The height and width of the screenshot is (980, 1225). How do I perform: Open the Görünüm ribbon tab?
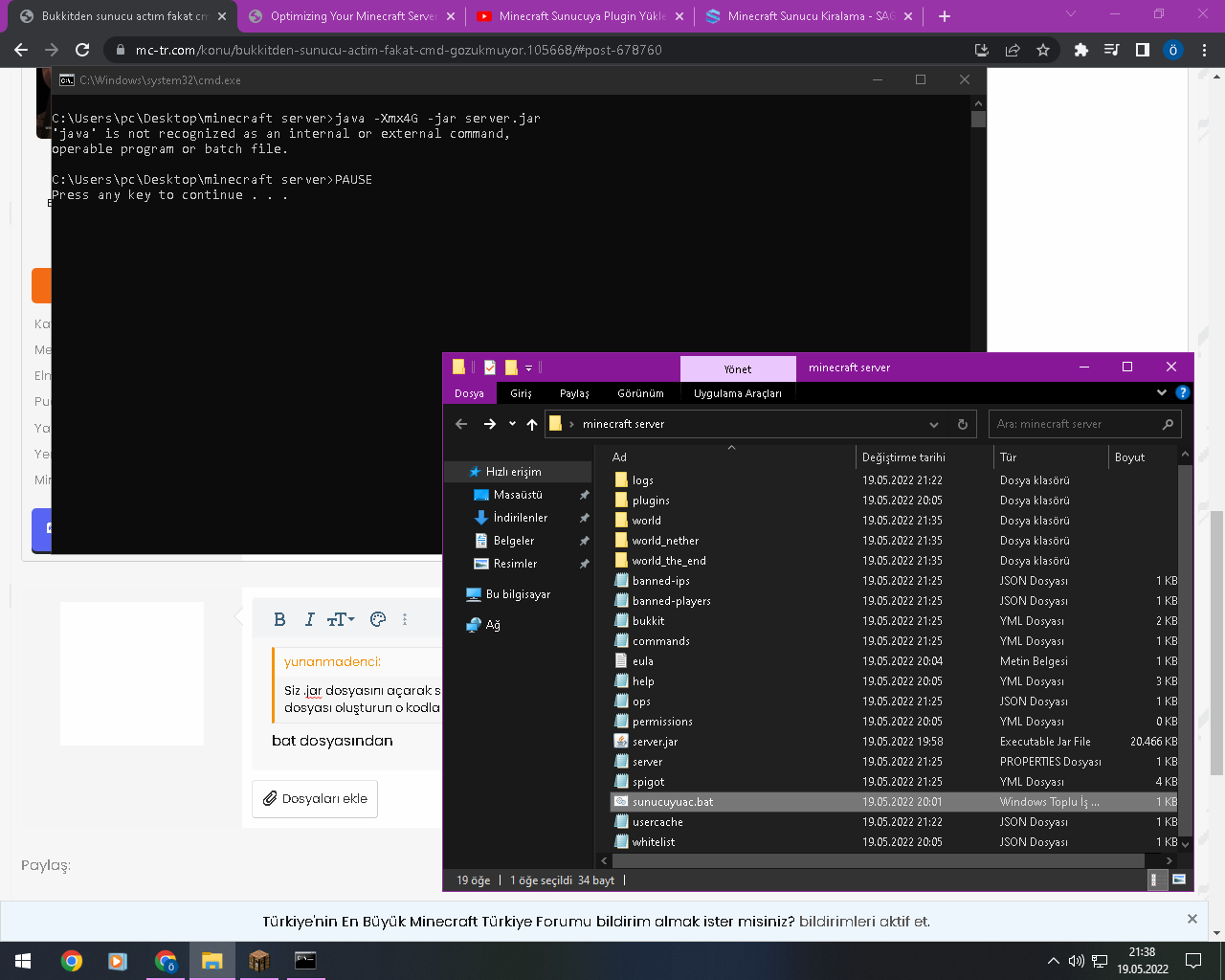pyautogui.click(x=640, y=393)
